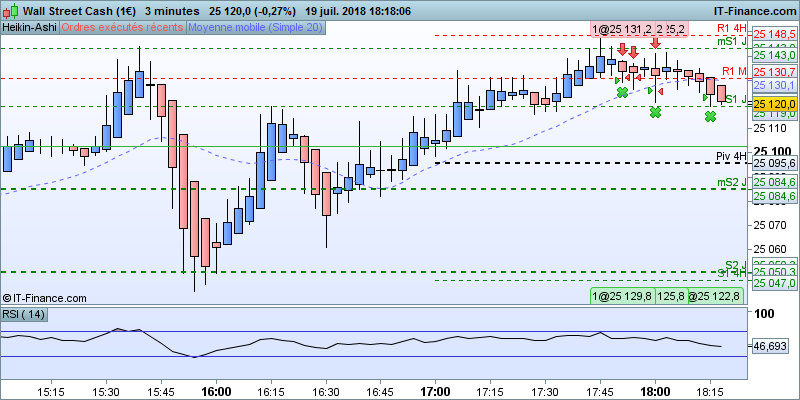800x400 pixels.
Task: Click the yellow current price tag 25 120,0
Action: [774, 104]
